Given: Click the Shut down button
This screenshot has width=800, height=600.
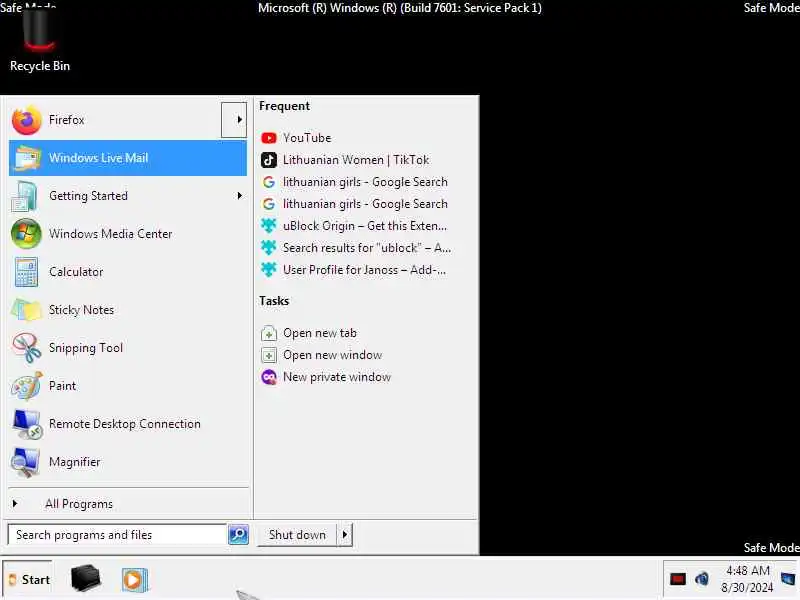Looking at the screenshot, I should pyautogui.click(x=297, y=535).
